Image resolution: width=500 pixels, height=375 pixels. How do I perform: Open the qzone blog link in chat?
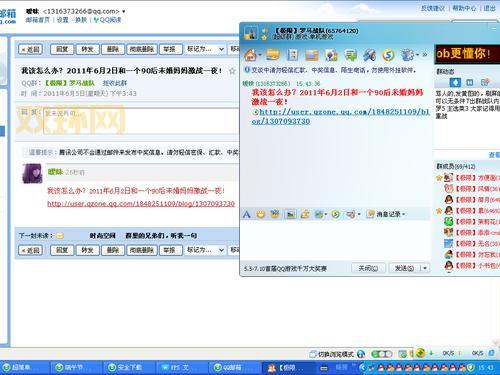(x=341, y=116)
